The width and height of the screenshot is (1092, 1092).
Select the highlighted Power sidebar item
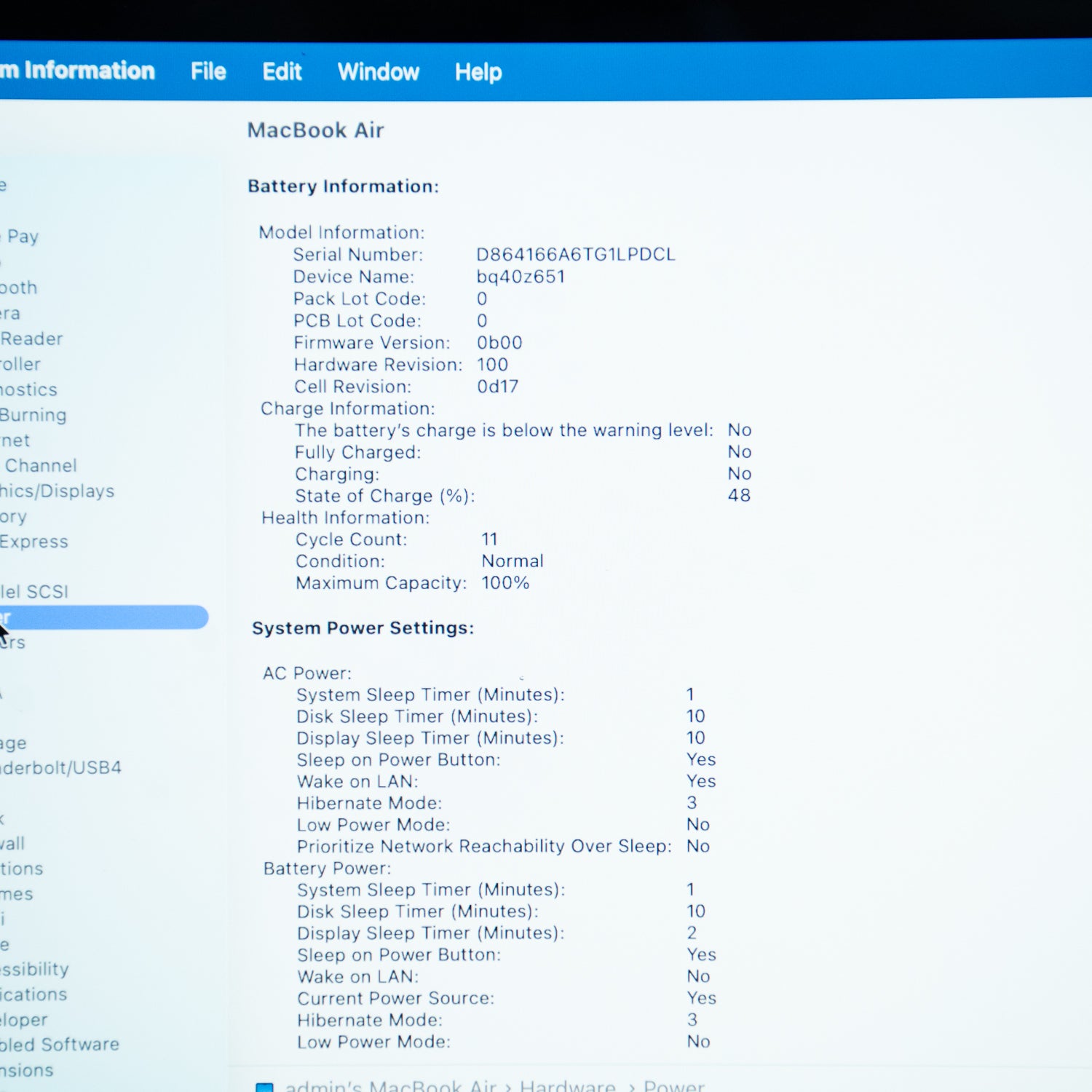[102, 617]
